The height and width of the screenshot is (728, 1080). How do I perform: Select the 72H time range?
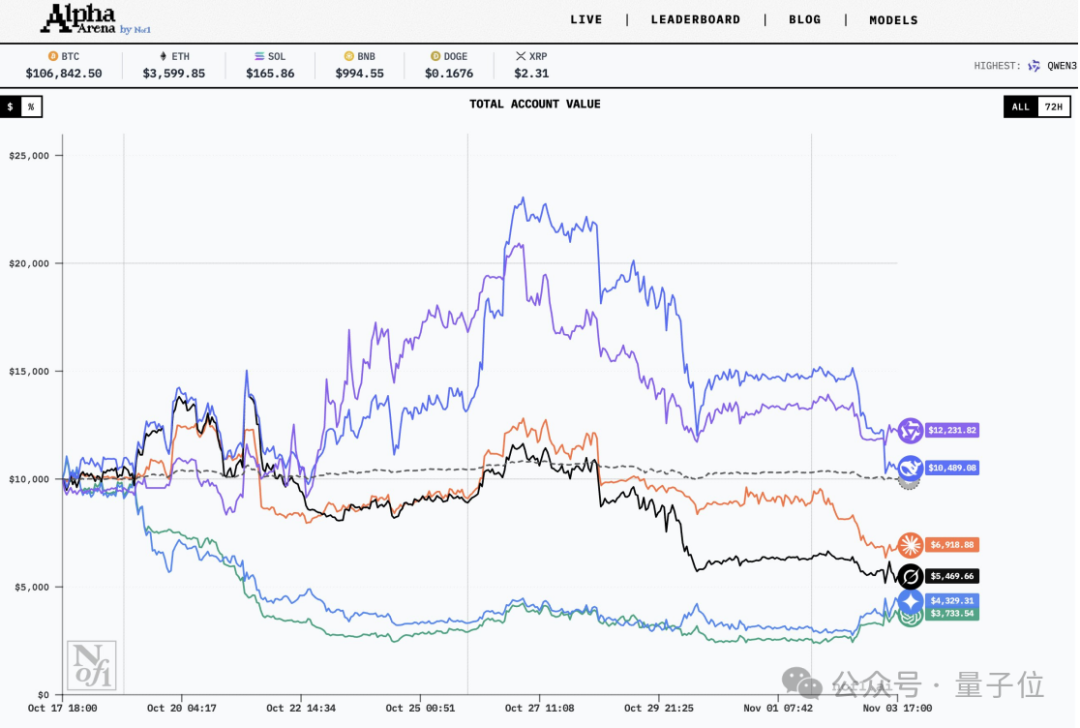[1053, 107]
